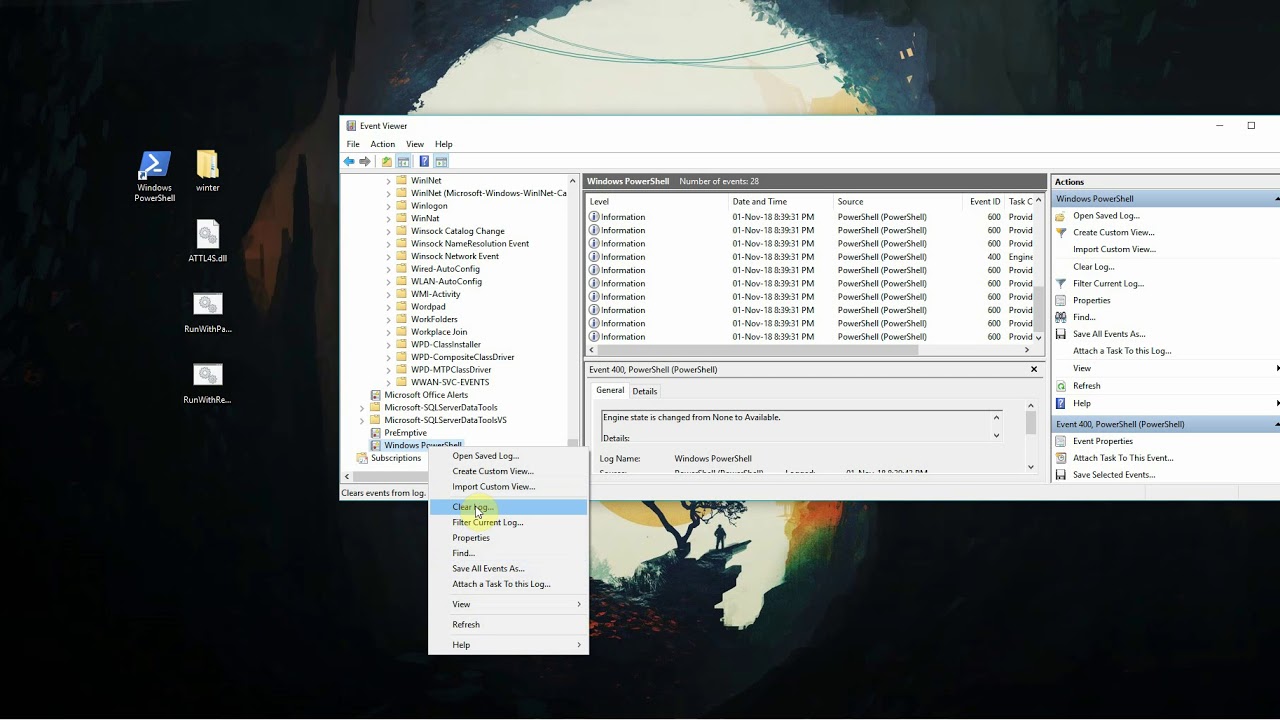Close the Event 400 details pane
Screen dimensions: 1280x720
coord(1034,369)
